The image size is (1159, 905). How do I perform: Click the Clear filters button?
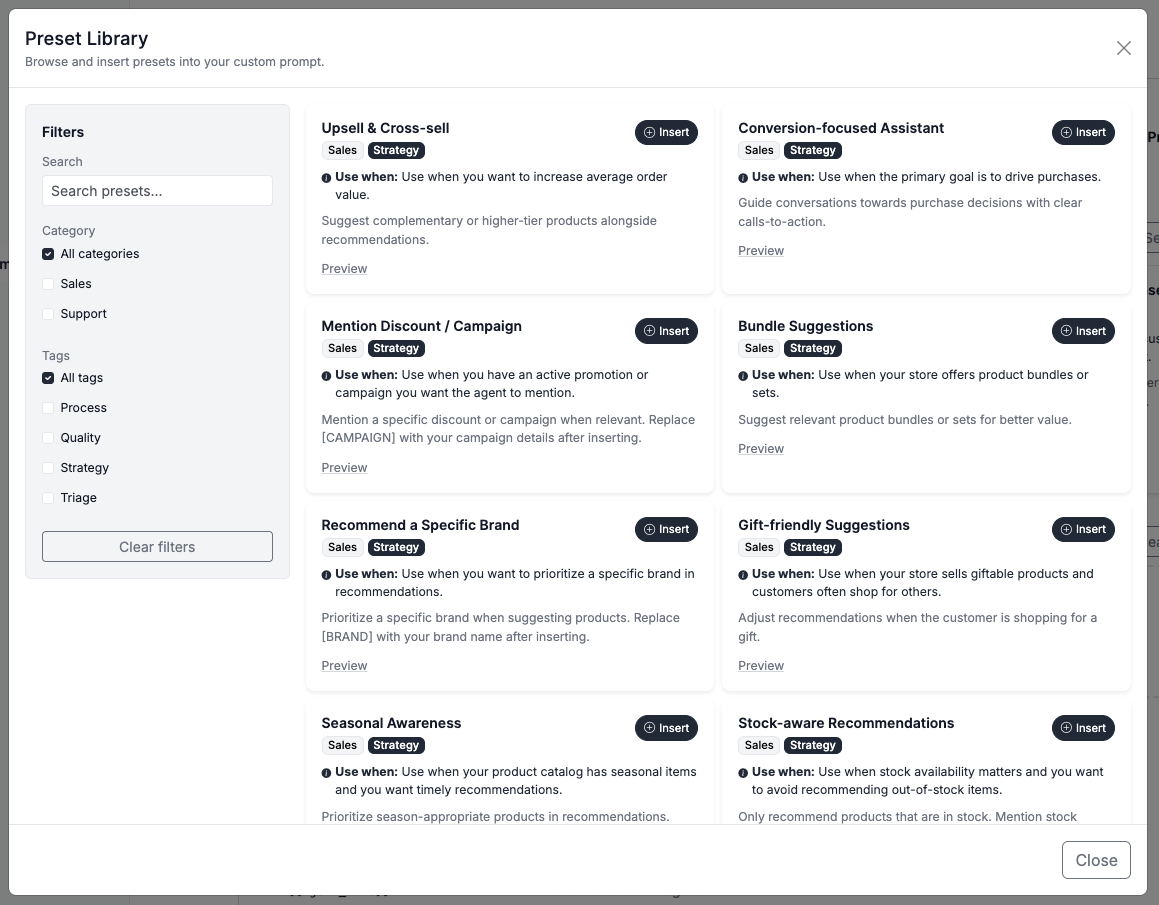157,546
